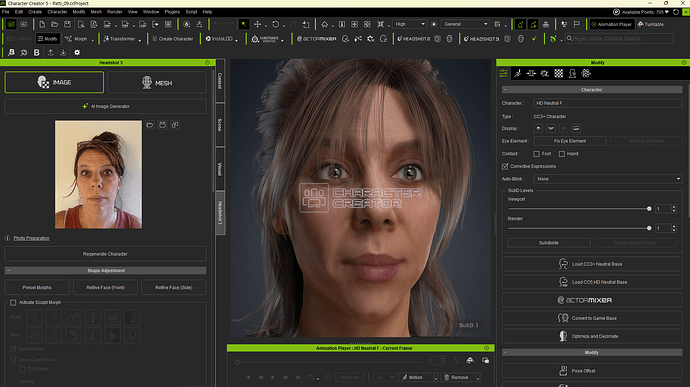Click the green sparkle AI icon after Headshot 3
This screenshot has height=387, width=690.
(x=534, y=39)
